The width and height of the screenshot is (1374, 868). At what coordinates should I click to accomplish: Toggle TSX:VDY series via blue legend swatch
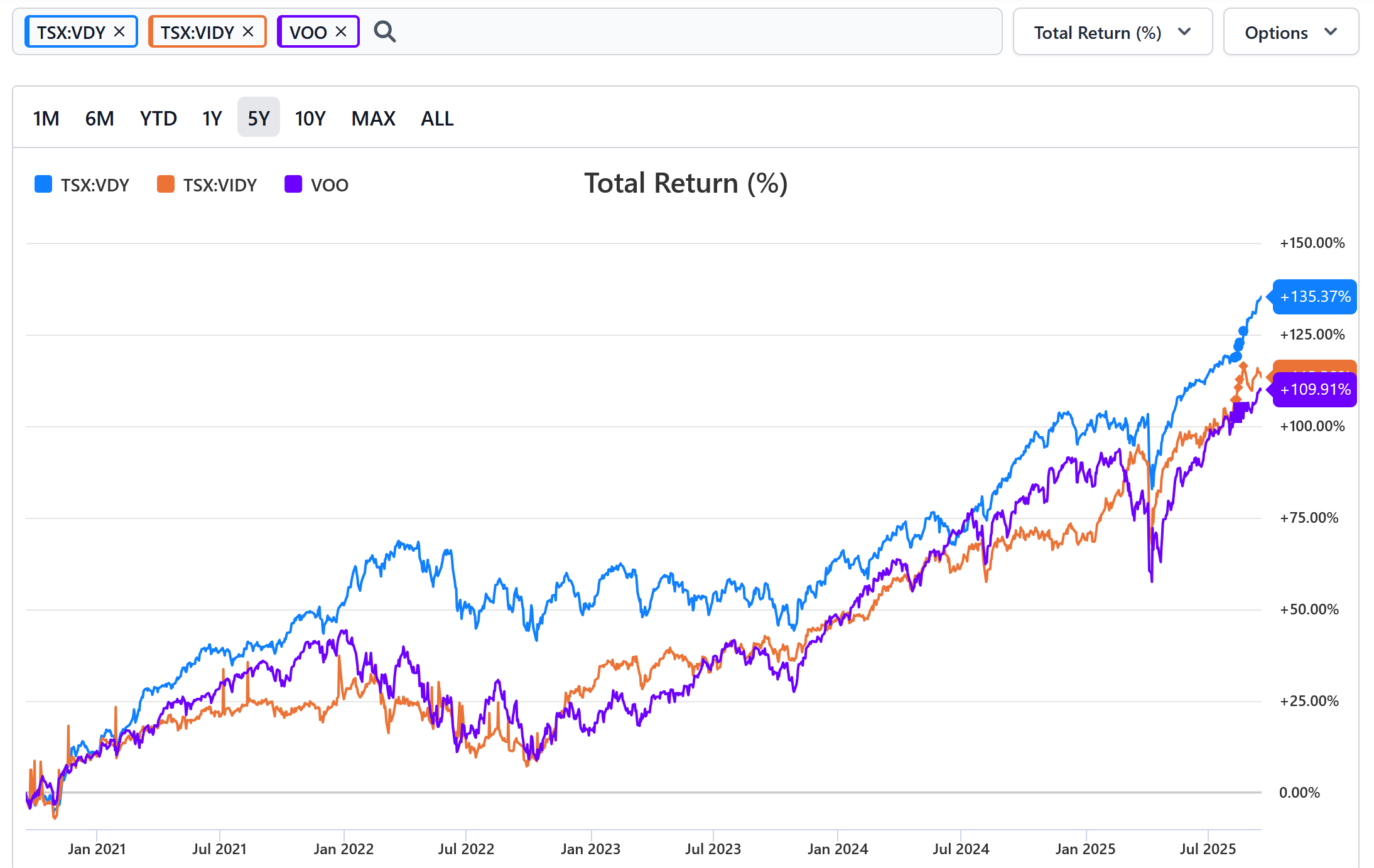click(43, 185)
